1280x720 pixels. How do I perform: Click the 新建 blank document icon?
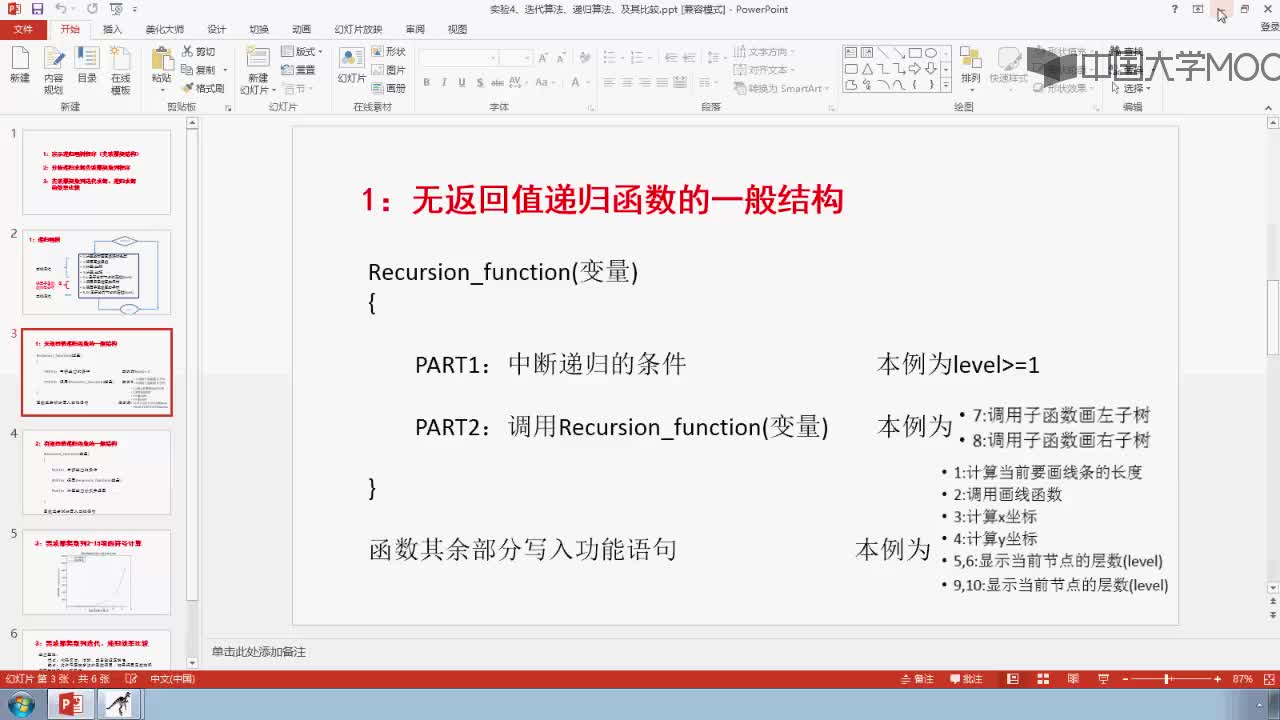[x=20, y=66]
